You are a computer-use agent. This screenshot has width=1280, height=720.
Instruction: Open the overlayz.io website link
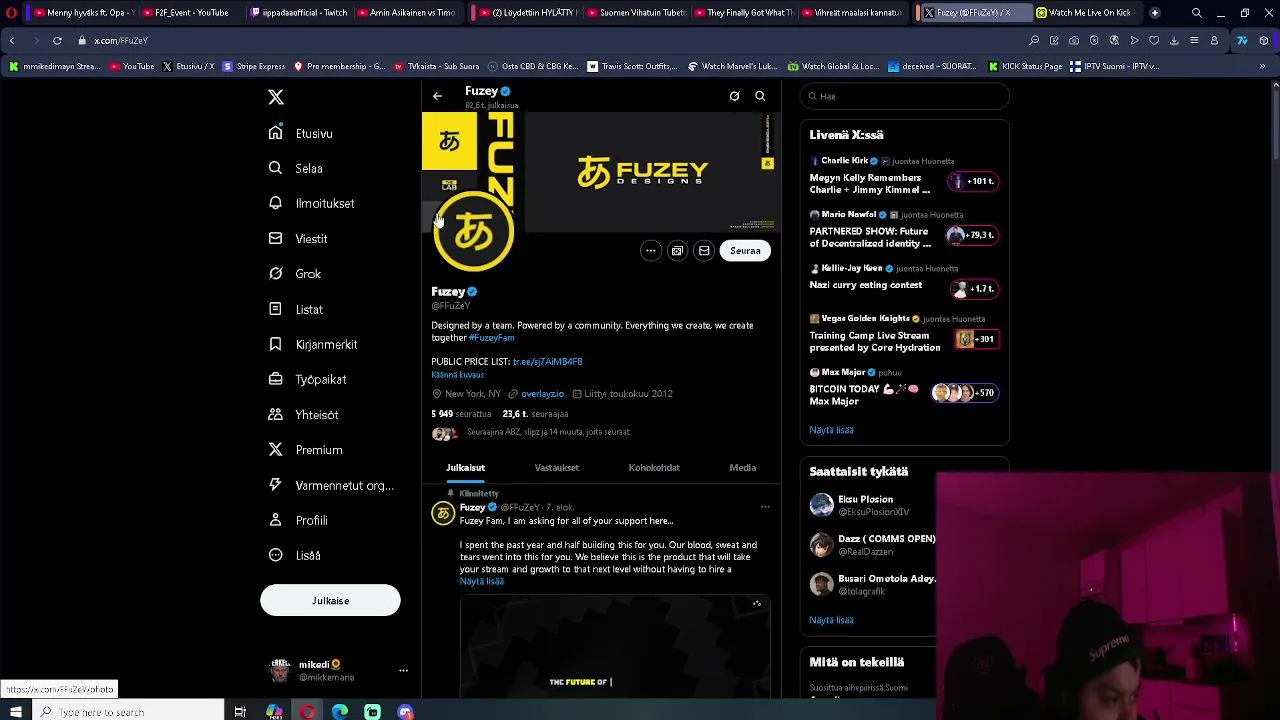pos(542,394)
